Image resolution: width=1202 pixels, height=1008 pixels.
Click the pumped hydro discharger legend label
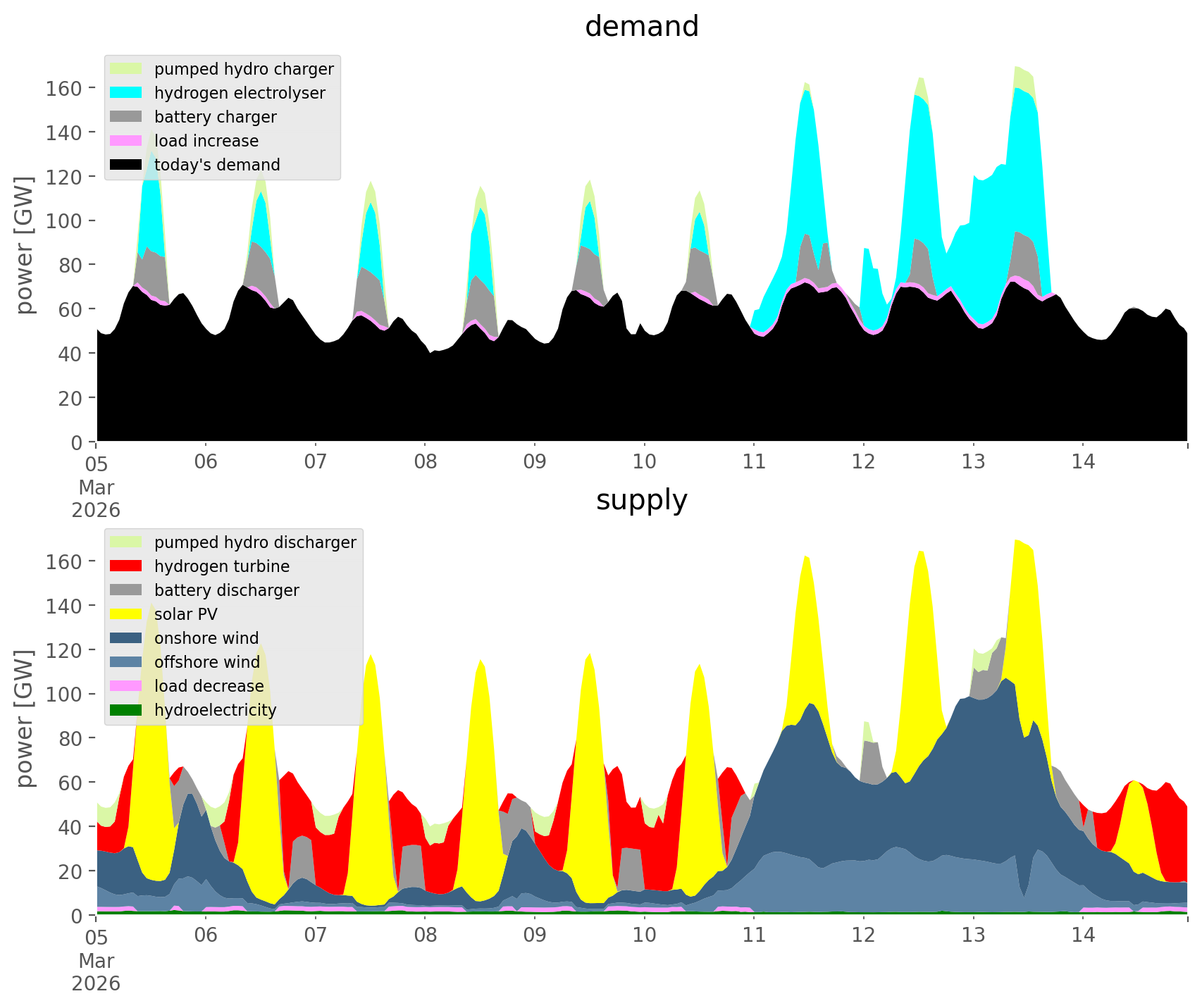[255, 542]
